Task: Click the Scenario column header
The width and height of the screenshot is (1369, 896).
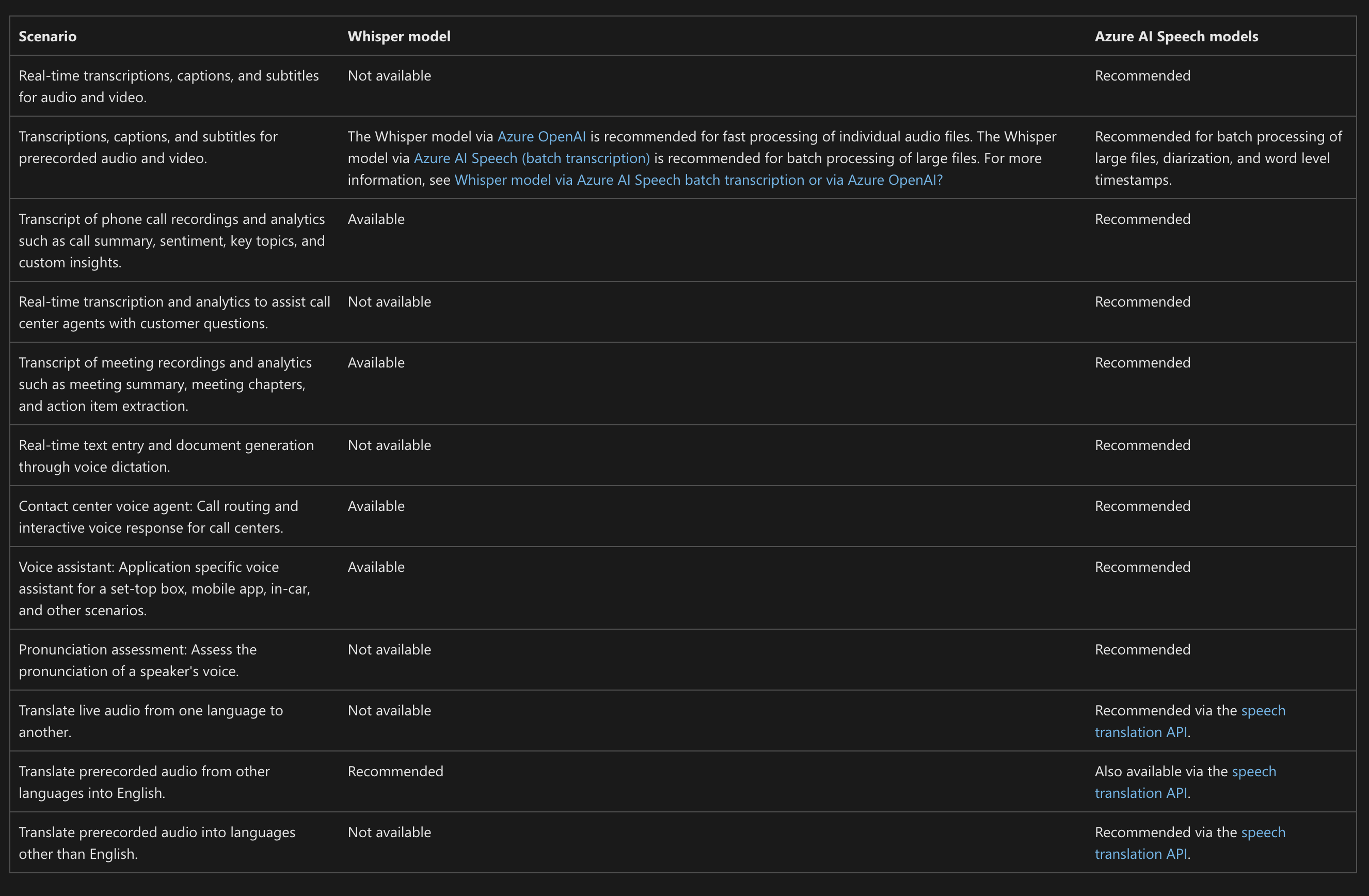Action: click(47, 37)
